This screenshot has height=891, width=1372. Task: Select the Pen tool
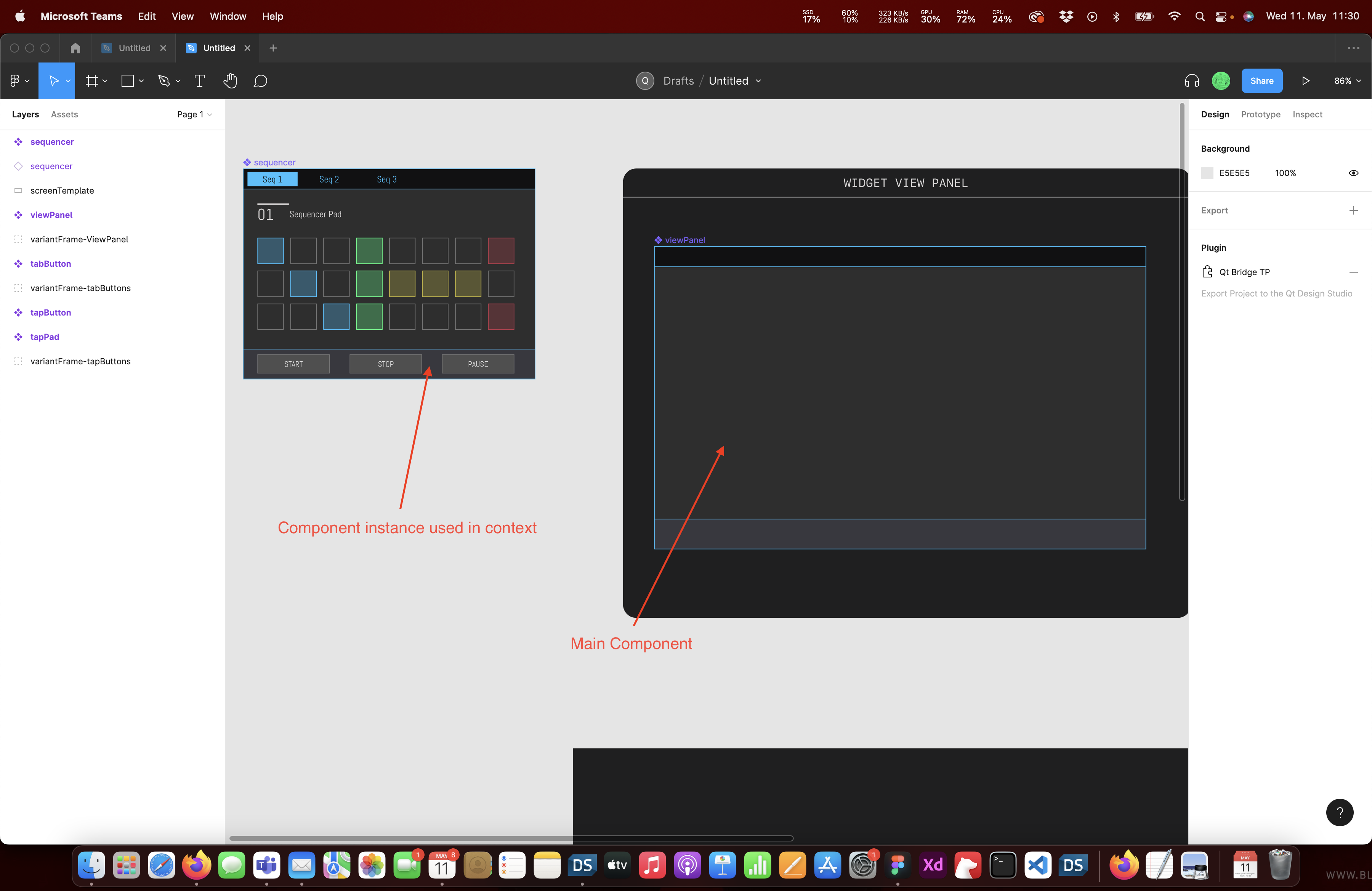click(x=164, y=81)
